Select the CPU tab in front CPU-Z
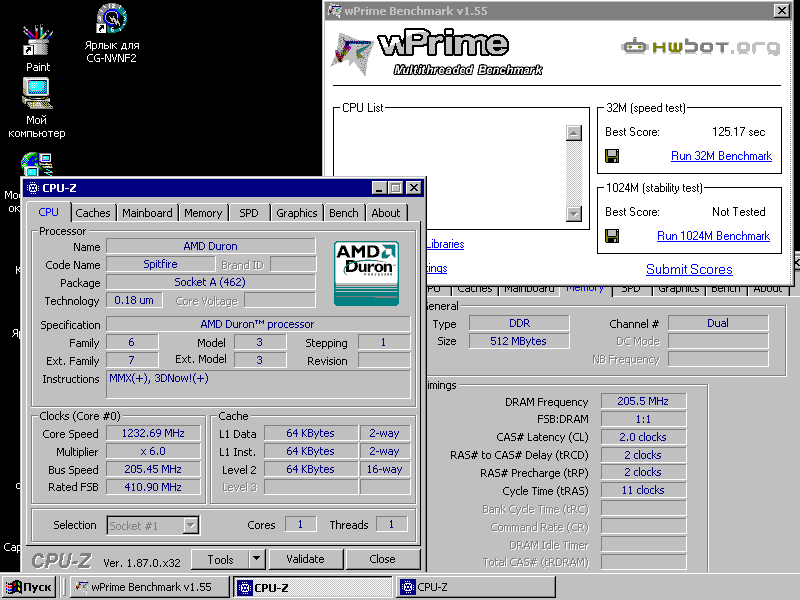The height and width of the screenshot is (600, 800). click(48, 212)
